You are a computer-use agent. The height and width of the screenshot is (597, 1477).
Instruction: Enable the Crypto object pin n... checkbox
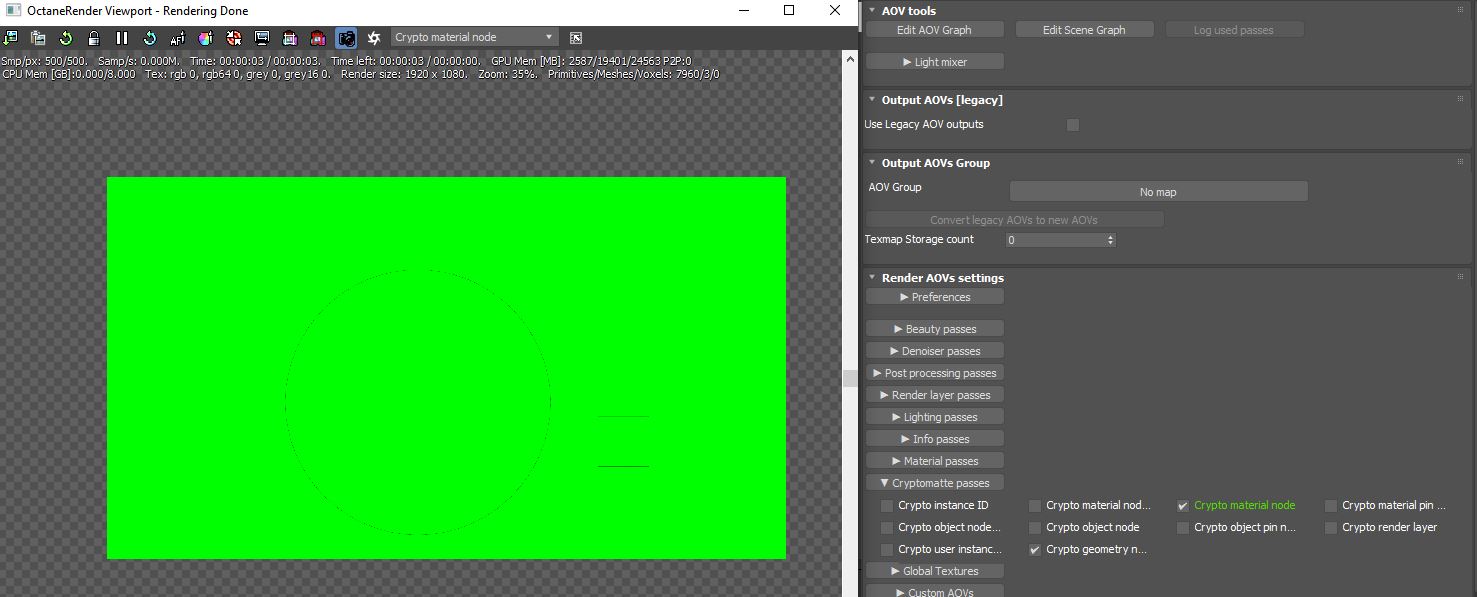1183,528
